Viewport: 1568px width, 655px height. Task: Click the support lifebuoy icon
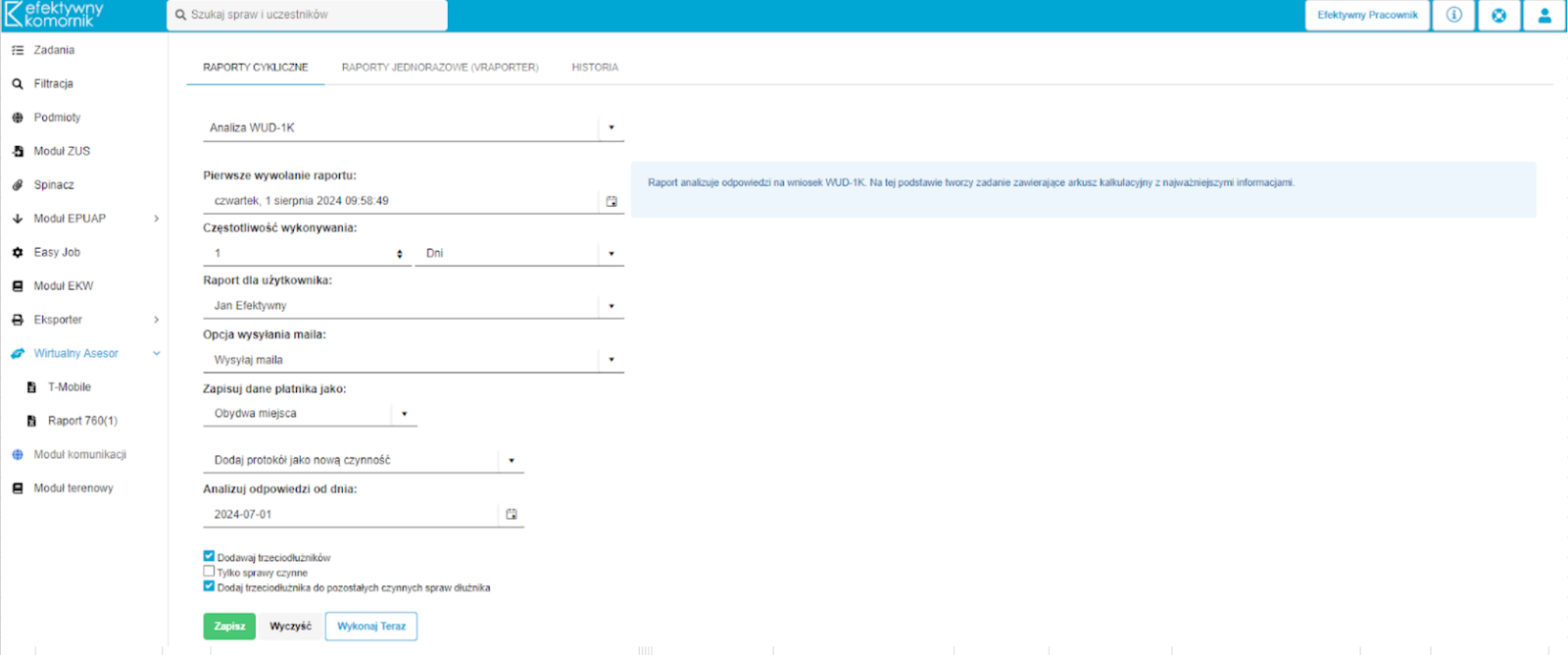1499,15
